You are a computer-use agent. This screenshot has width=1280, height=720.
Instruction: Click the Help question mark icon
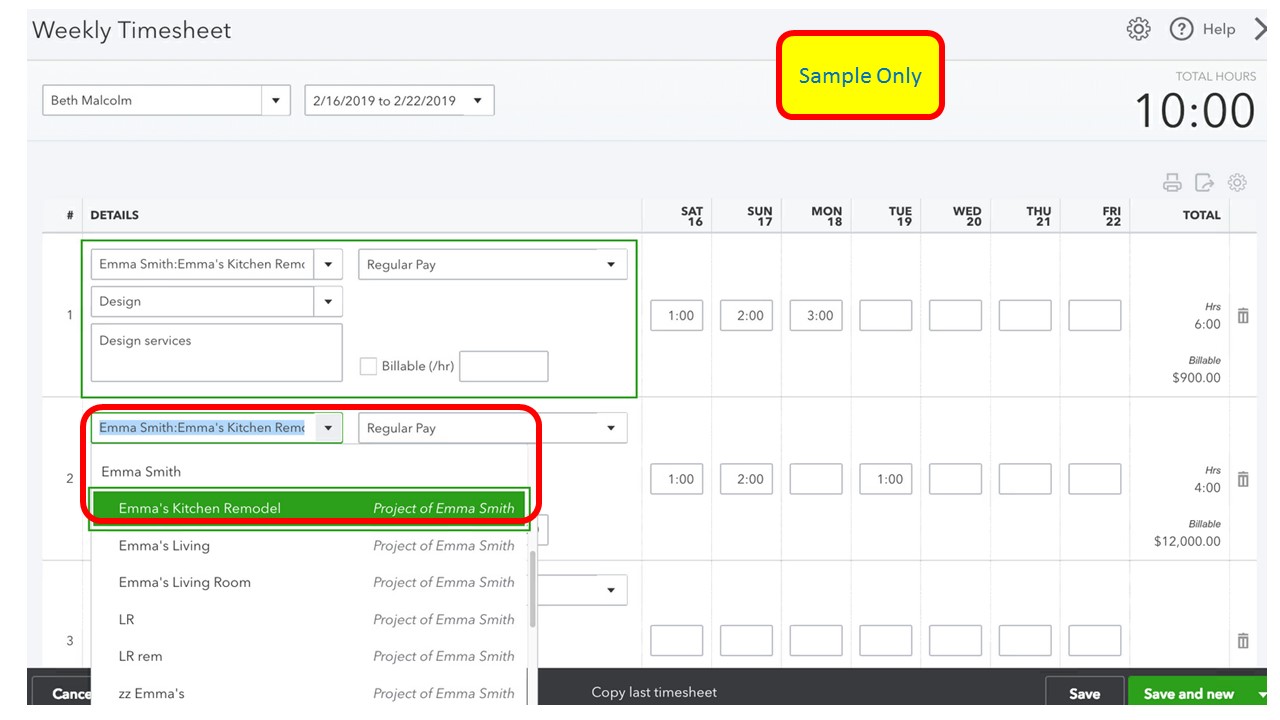(1180, 29)
